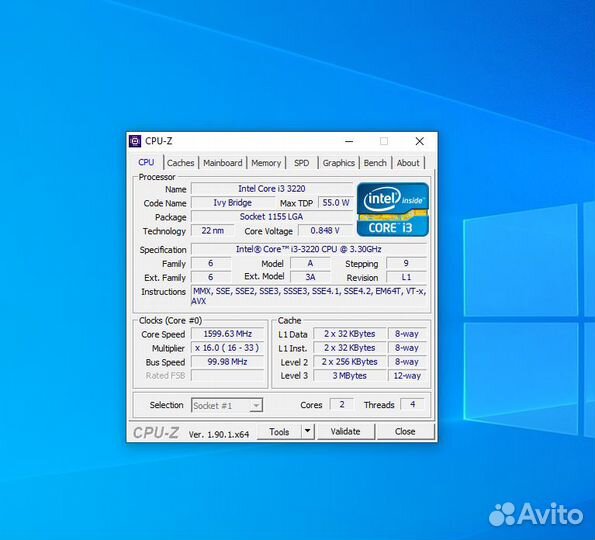This screenshot has width=595, height=540.
Task: Click the Ext. Model value 3A
Action: [x=310, y=277]
